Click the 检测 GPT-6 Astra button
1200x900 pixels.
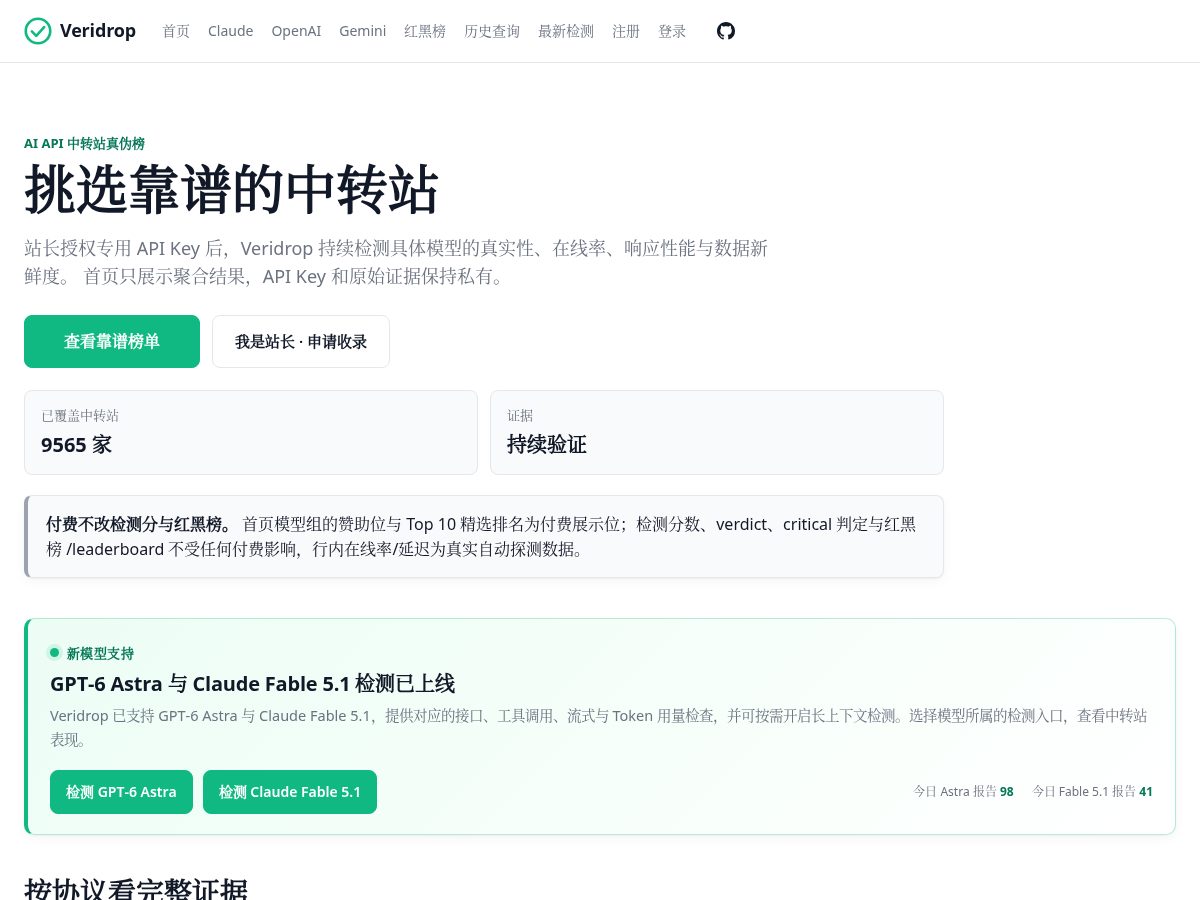click(121, 792)
